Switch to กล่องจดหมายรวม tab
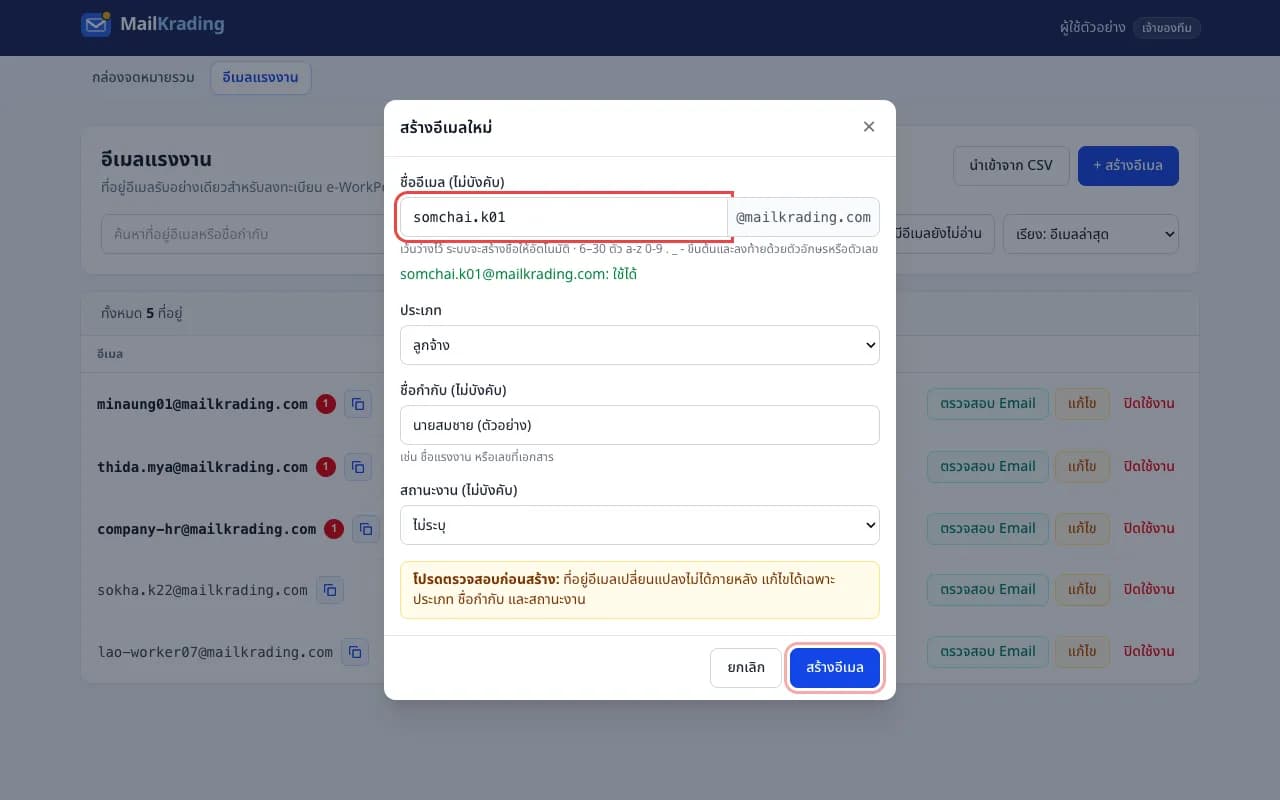Screen dimensions: 1280x800 pyautogui.click(x=143, y=77)
